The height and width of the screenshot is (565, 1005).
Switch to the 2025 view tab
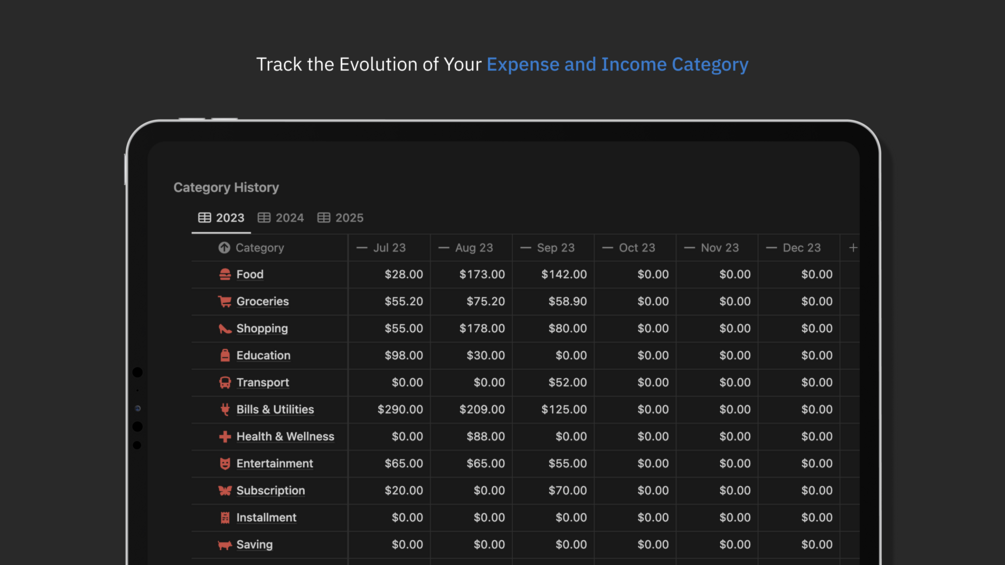pyautogui.click(x=340, y=218)
